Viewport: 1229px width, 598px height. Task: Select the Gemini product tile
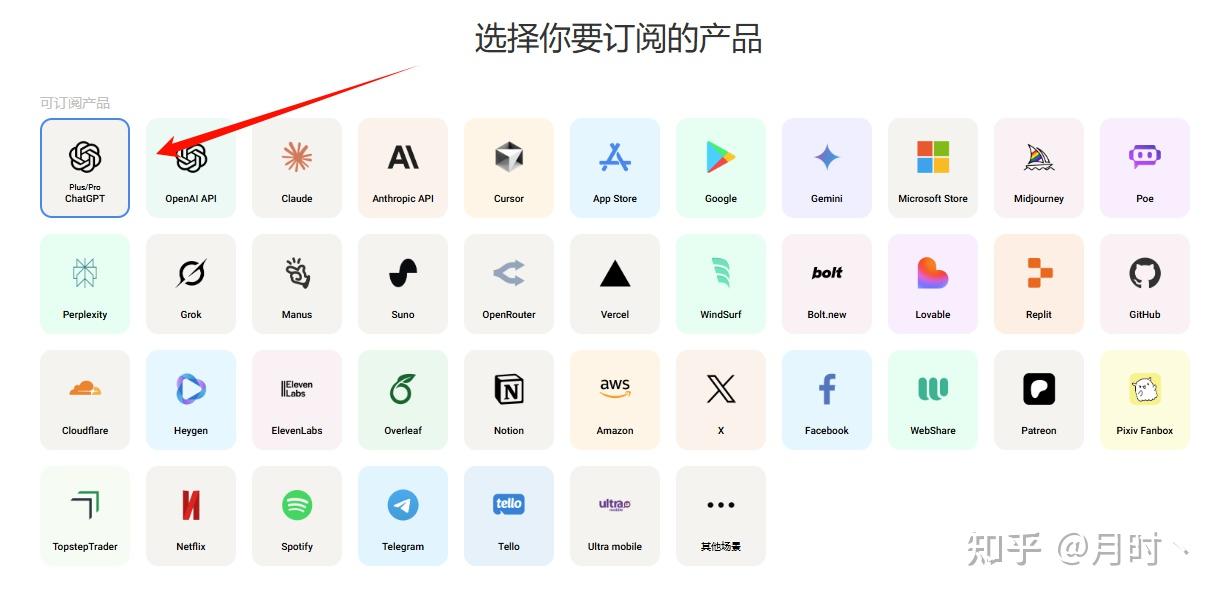pyautogui.click(x=827, y=167)
